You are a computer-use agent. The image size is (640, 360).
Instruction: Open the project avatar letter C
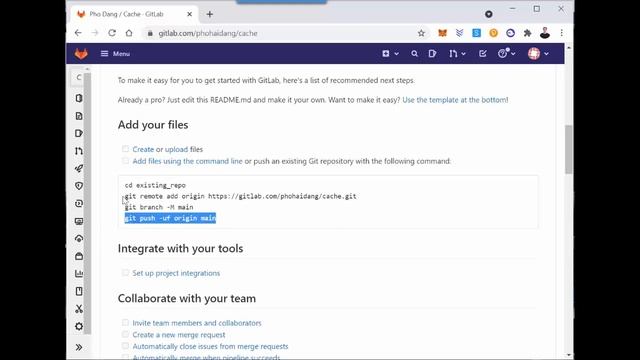tap(79, 78)
